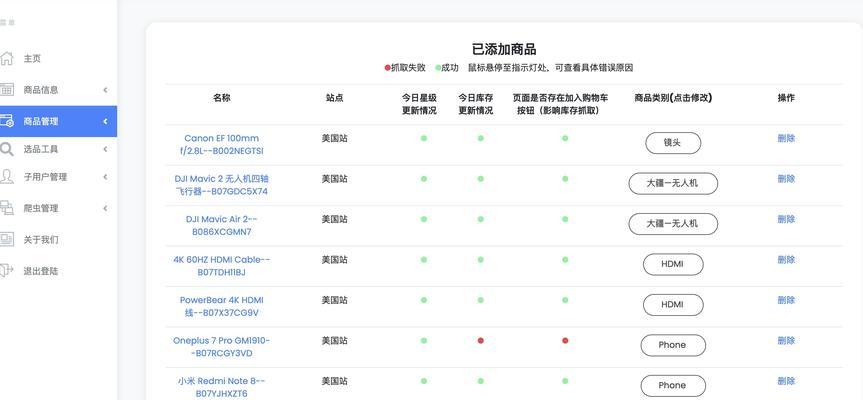
Task: Click 退出登陆 to log out
Action: coord(41,271)
